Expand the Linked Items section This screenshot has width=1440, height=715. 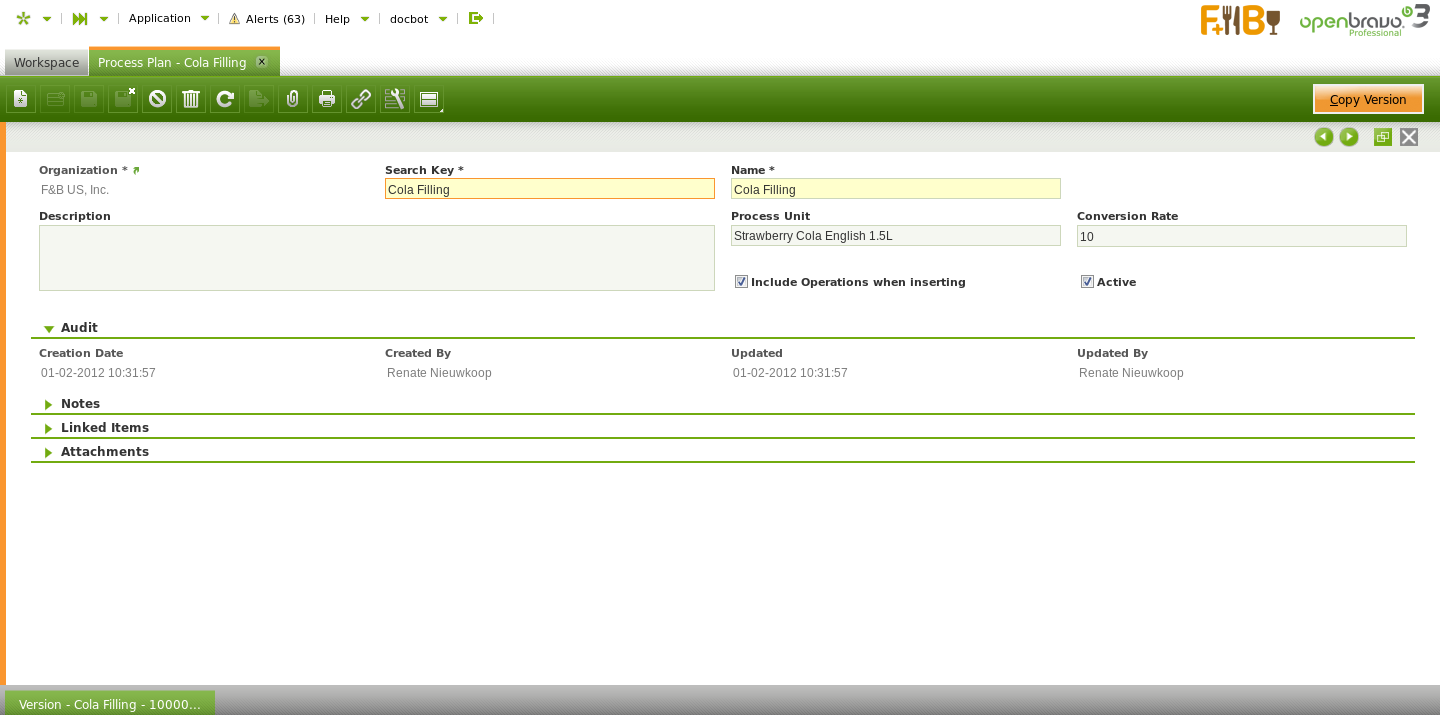tap(49, 428)
